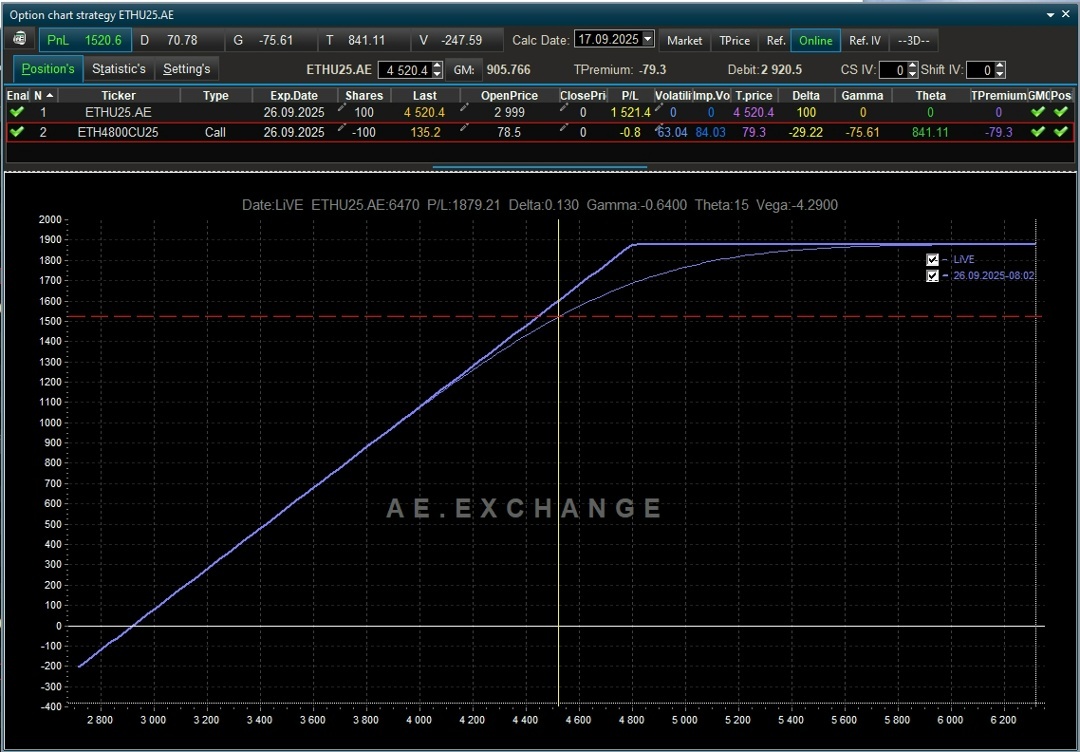Click the panel splitter handle above the chart
Image resolution: width=1080 pixels, height=752 pixels.
539,167
